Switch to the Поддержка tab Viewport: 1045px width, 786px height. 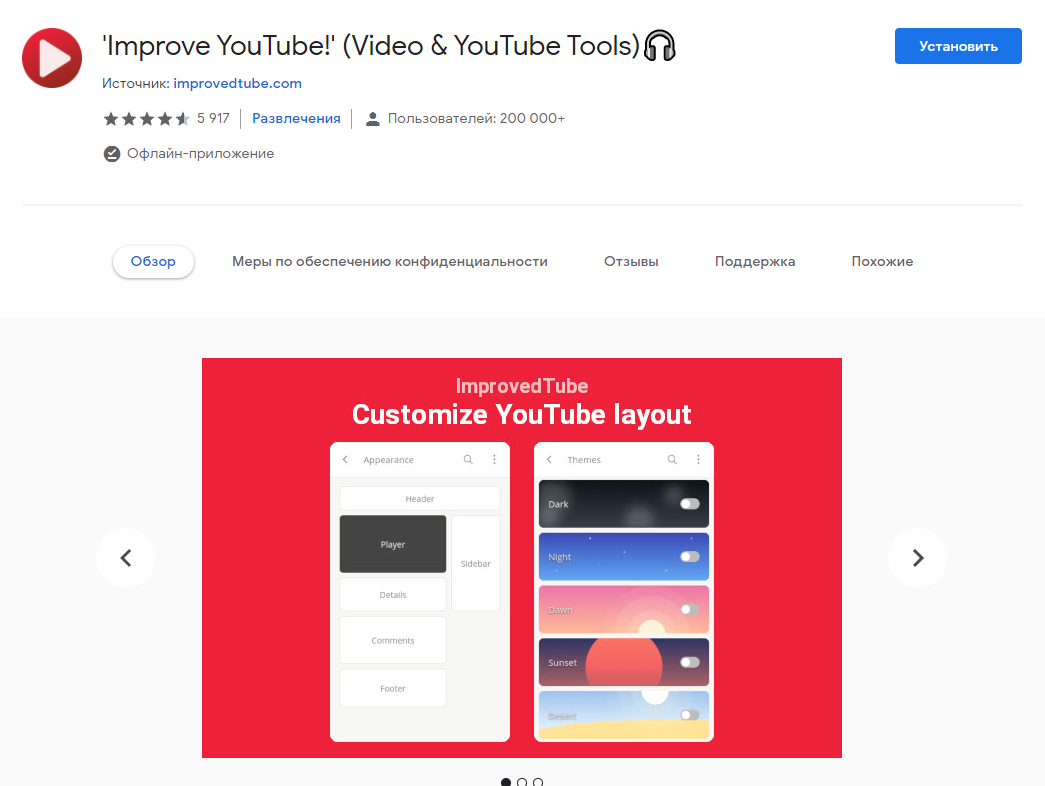coord(755,261)
